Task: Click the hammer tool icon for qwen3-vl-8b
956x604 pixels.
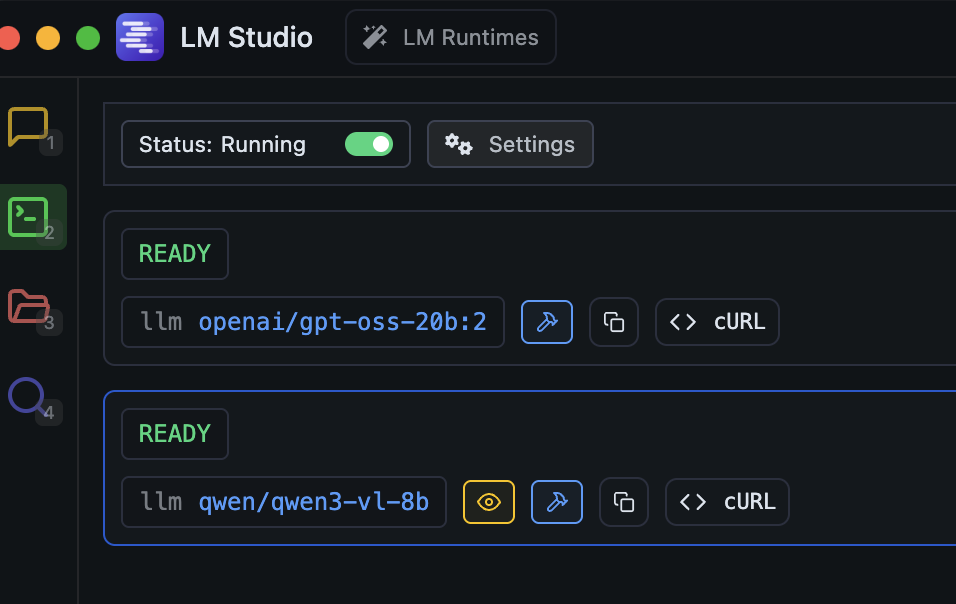Action: [x=557, y=502]
